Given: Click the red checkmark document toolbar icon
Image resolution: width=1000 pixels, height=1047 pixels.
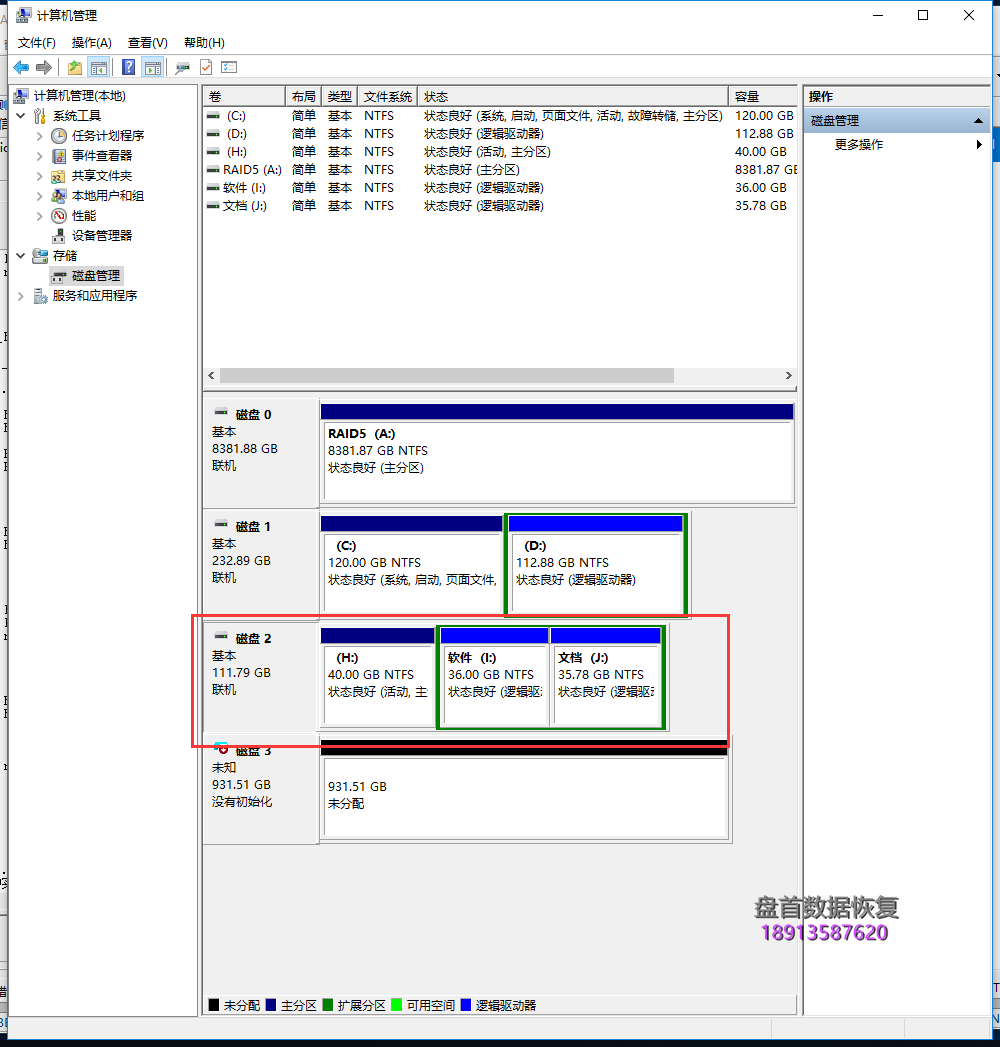Looking at the screenshot, I should coord(205,66).
